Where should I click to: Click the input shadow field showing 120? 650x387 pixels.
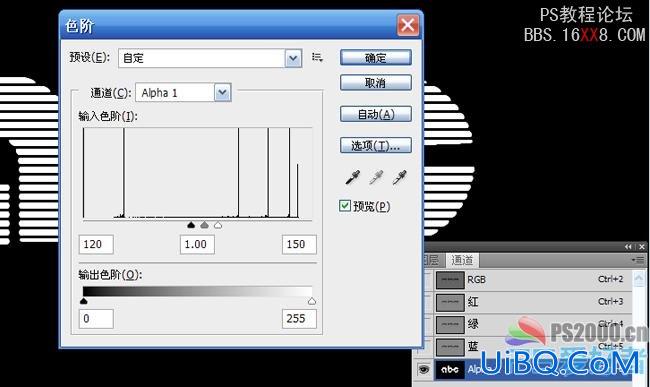[x=96, y=244]
